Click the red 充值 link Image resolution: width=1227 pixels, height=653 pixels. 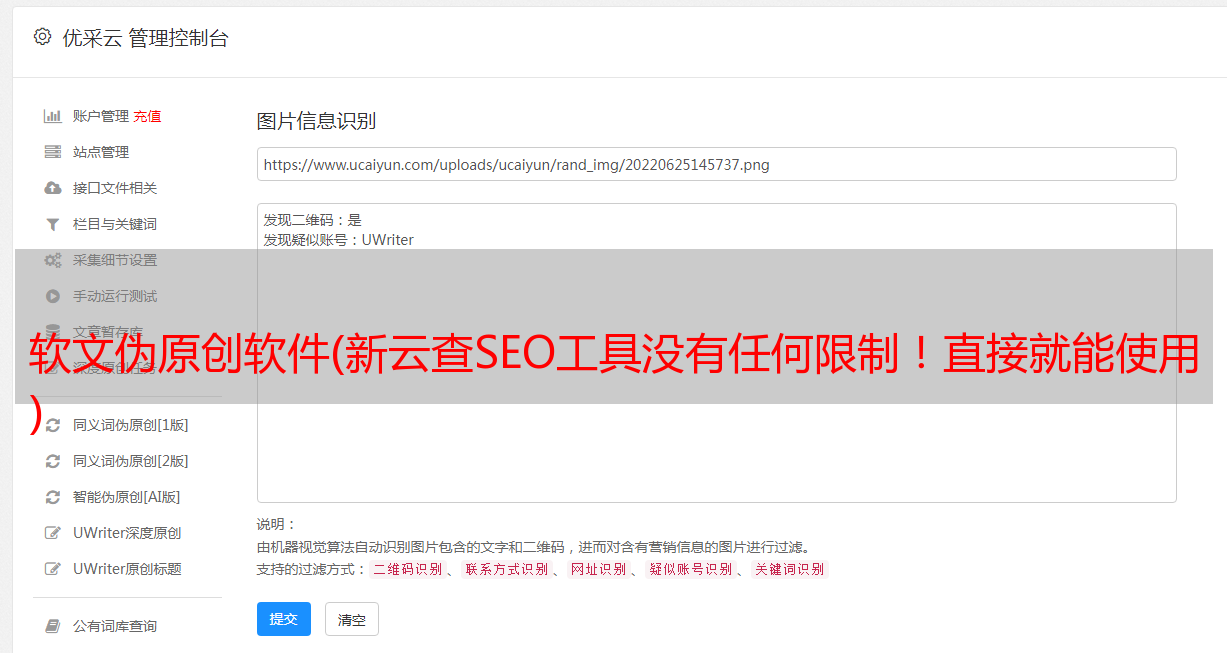coord(147,116)
